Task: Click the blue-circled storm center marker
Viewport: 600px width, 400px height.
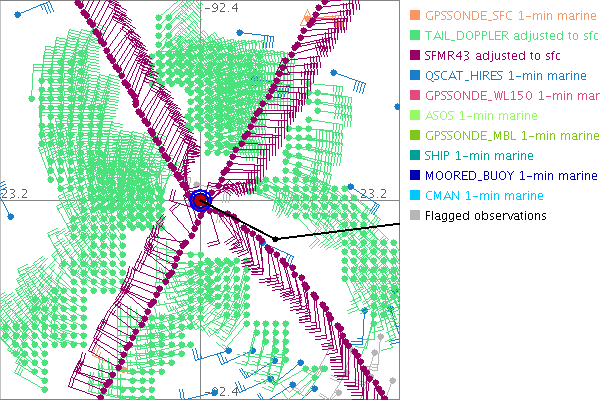Action: coord(200,201)
